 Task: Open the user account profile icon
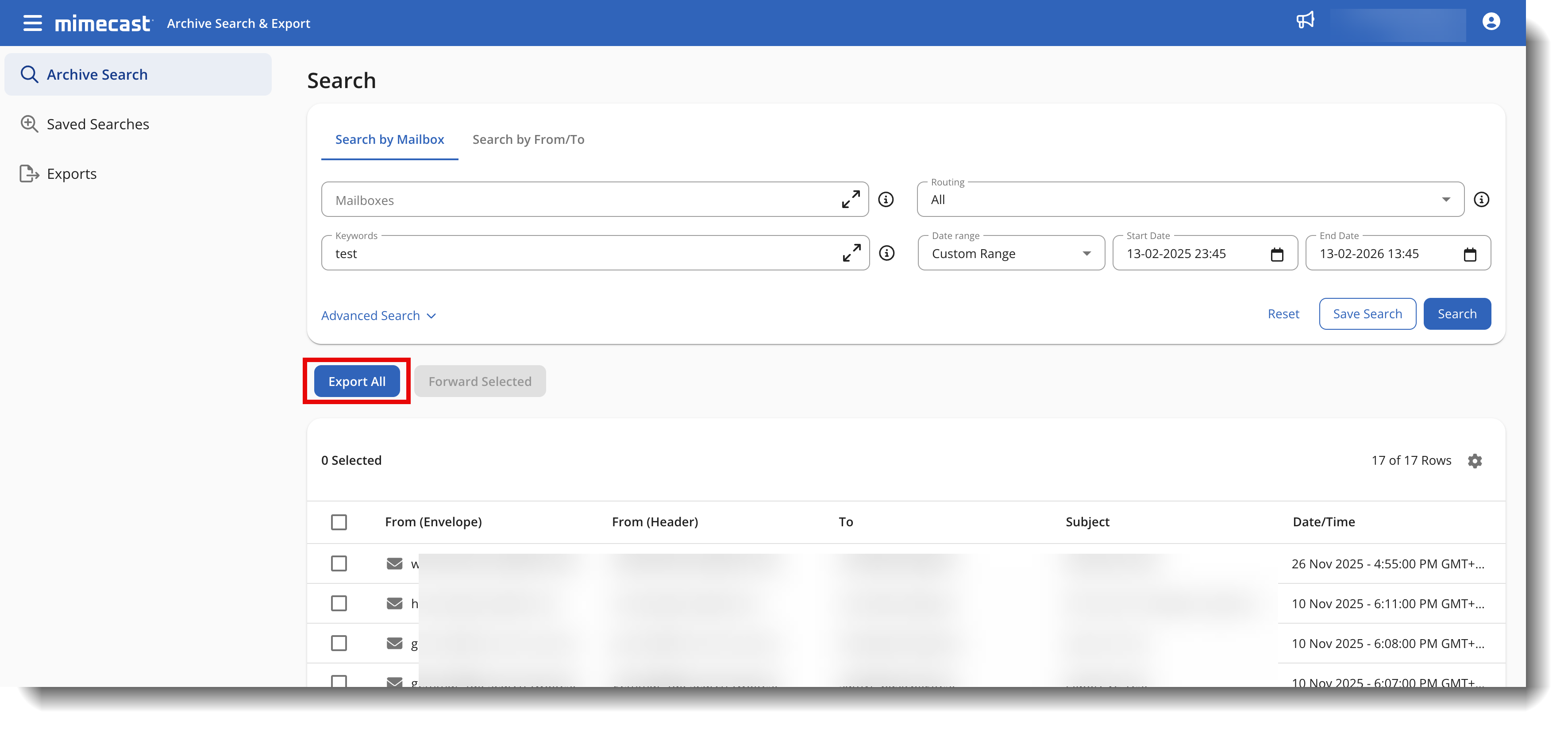(1491, 22)
